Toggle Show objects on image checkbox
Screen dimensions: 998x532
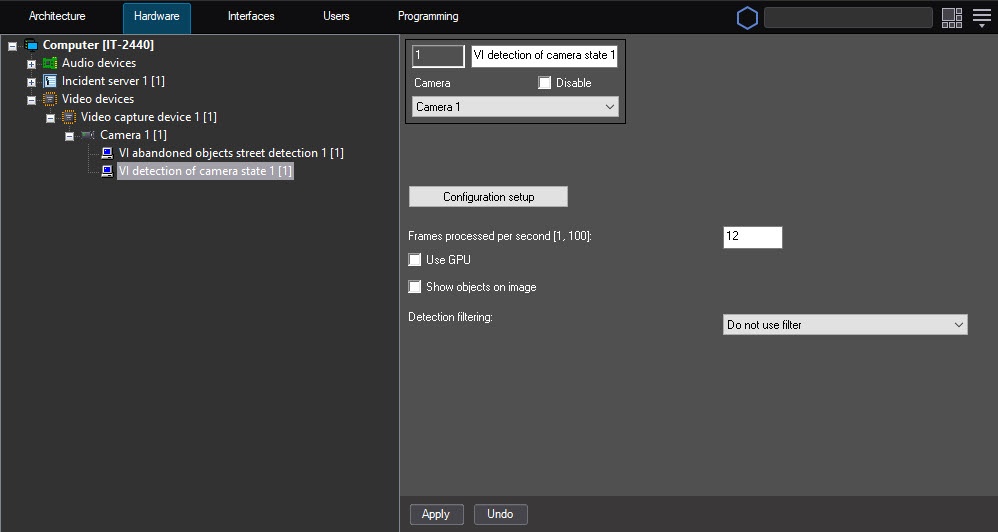point(415,287)
